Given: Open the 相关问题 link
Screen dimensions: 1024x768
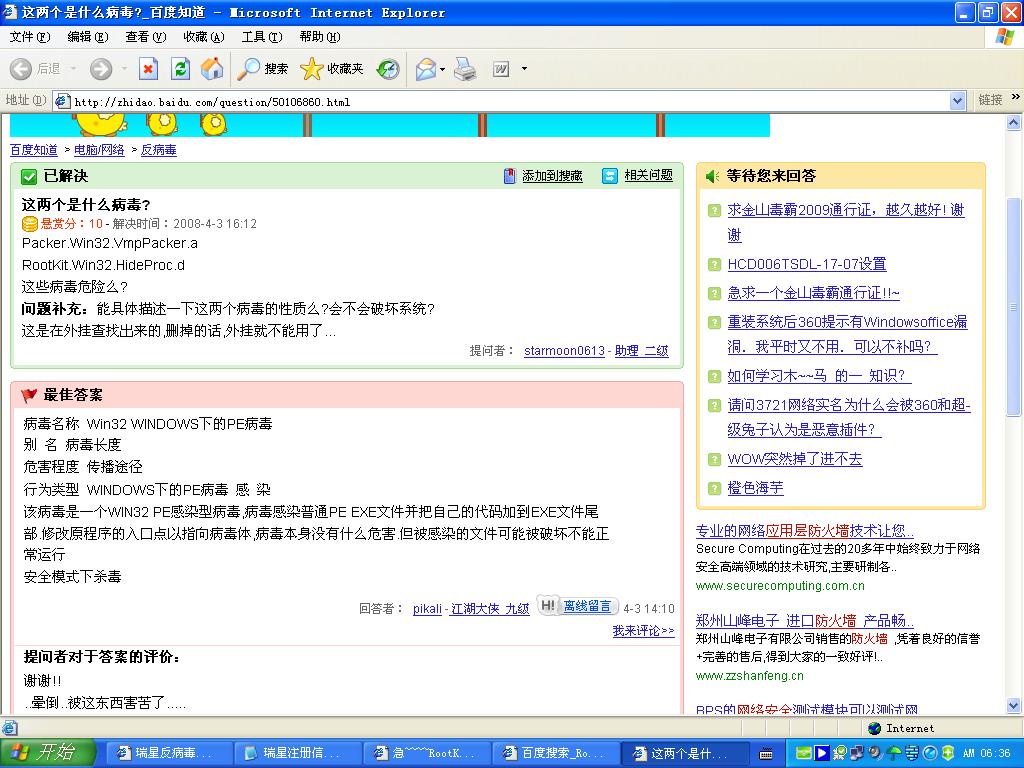Looking at the screenshot, I should coord(648,176).
